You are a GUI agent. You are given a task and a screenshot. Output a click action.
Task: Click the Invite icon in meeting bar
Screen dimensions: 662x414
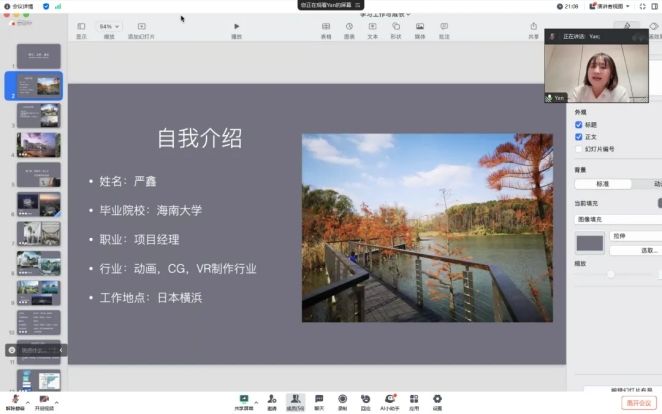click(x=271, y=399)
